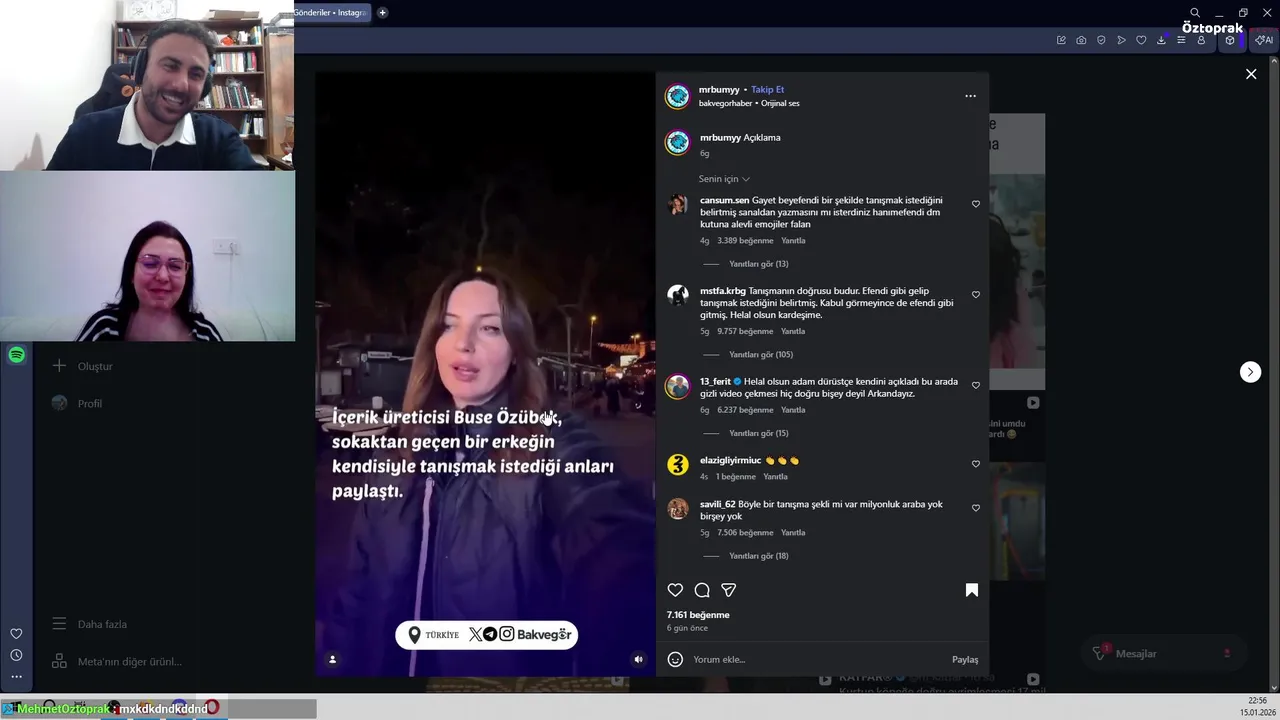Viewport: 1280px width, 720px height.
Task: Open the AI assistant button
Action: [x=1264, y=40]
